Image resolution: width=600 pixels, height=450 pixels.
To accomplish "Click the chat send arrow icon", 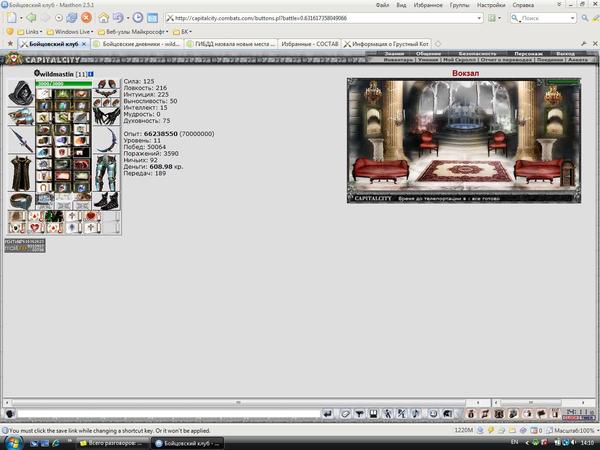I will 328,414.
